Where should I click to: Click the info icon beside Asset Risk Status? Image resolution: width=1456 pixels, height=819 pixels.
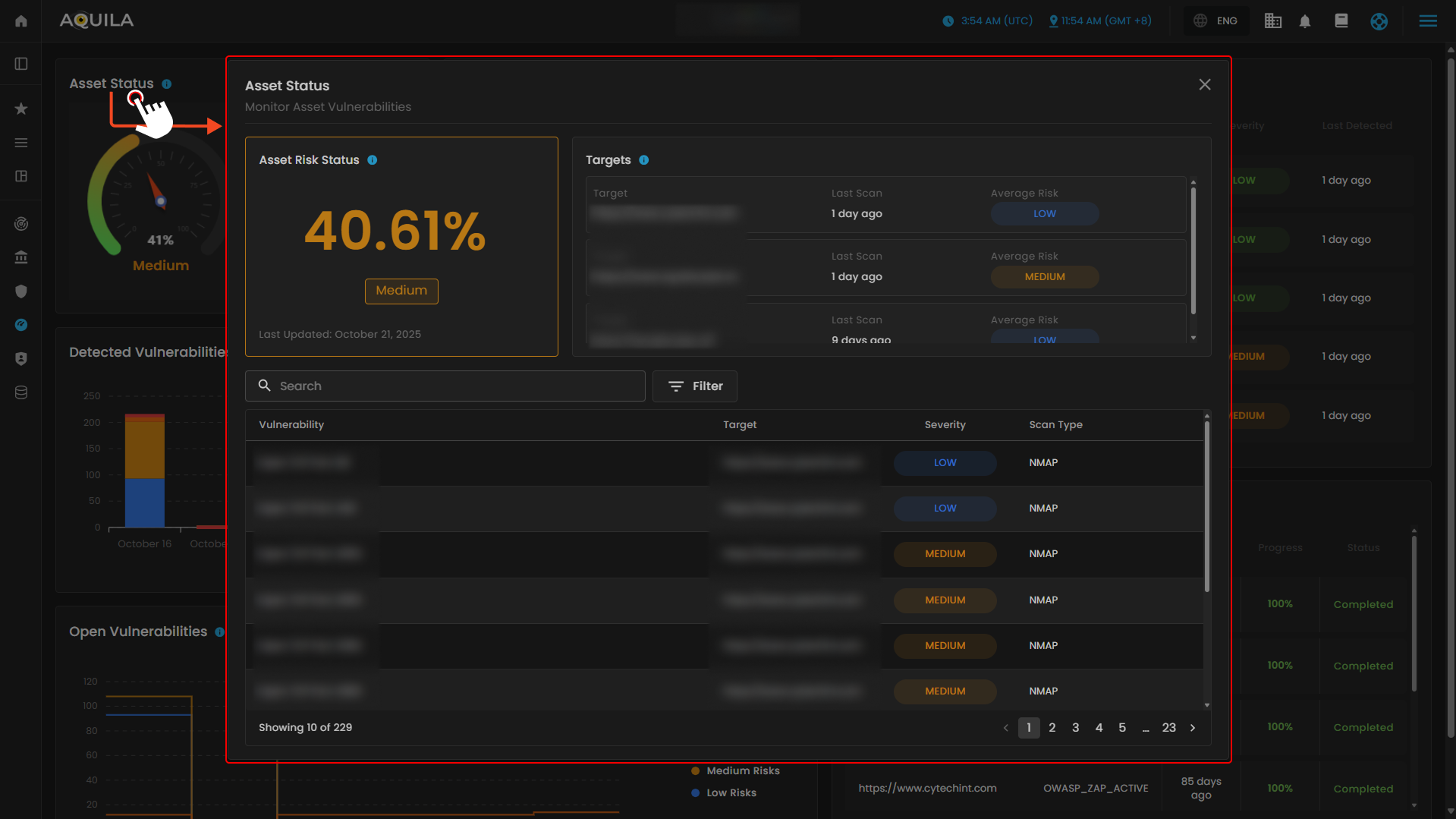(372, 160)
